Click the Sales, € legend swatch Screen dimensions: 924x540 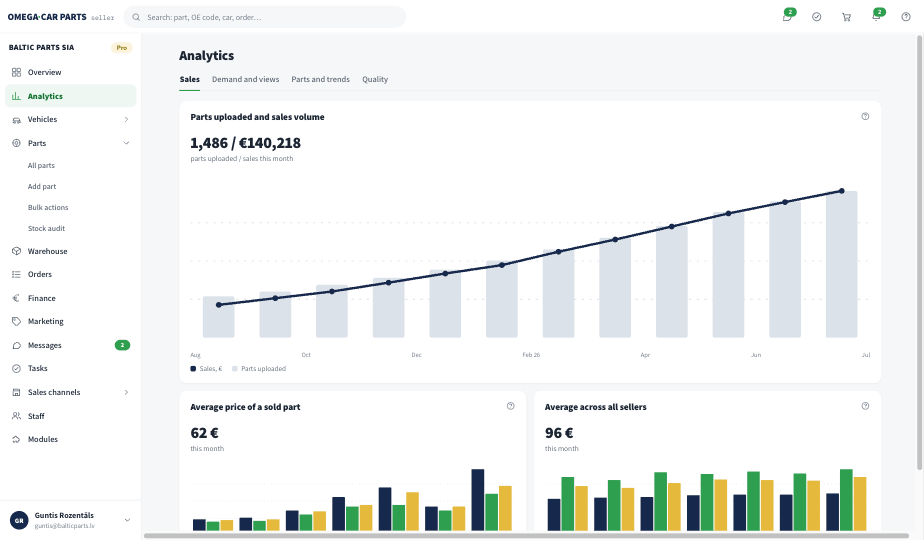[x=193, y=369]
